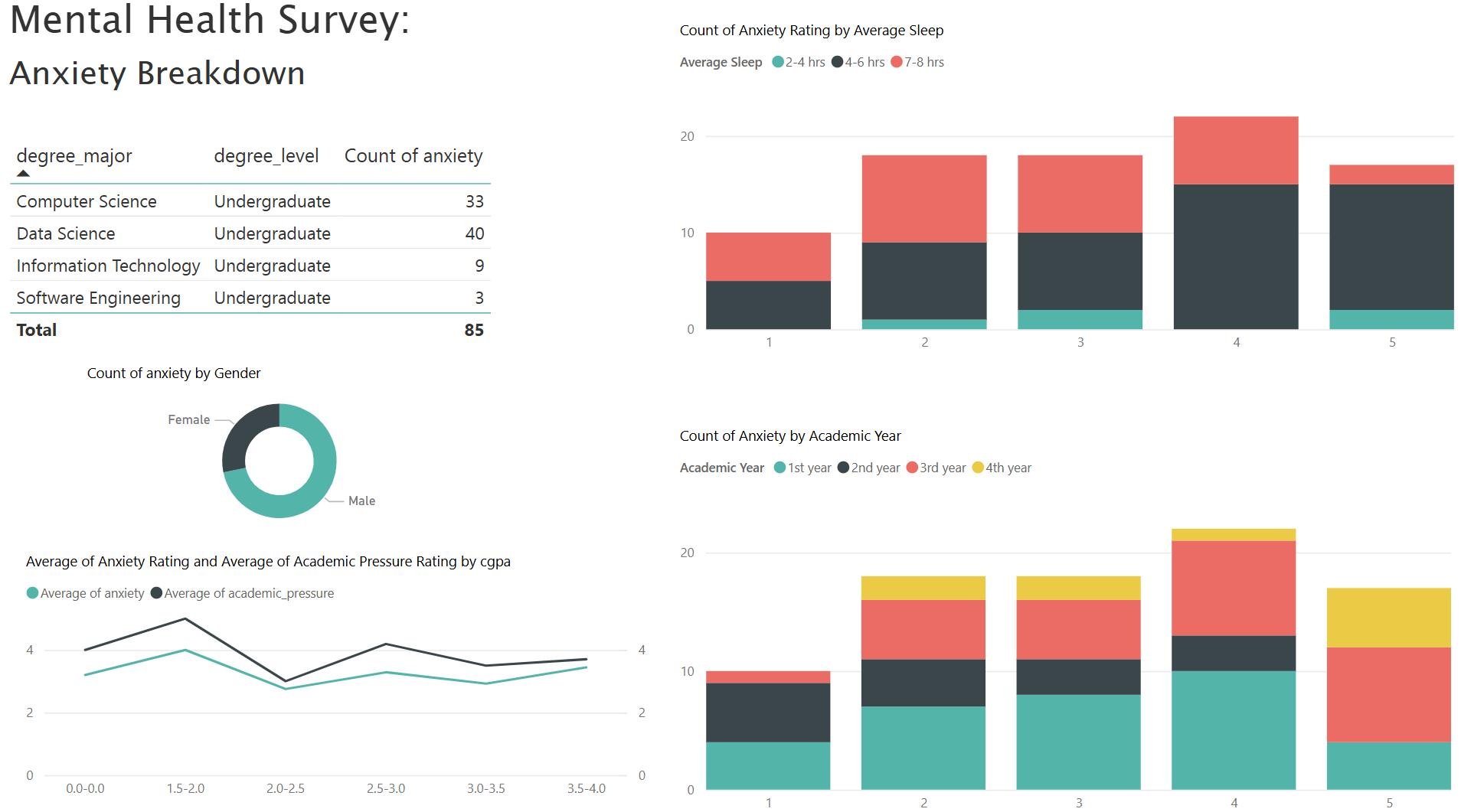This screenshot has width=1484, height=812.
Task: Select the 4-6 hrs segment for rating 4
Action: point(1236,256)
